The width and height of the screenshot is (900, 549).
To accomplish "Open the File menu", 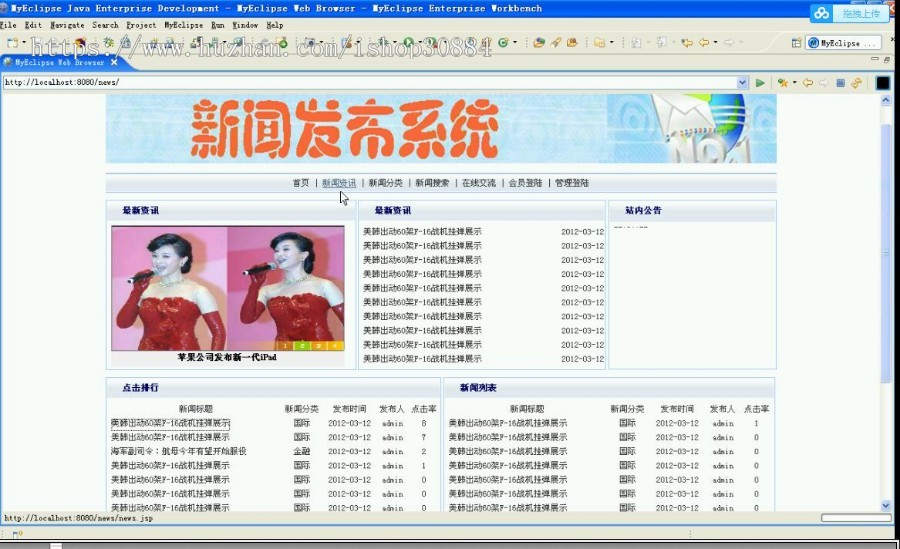I will (8, 25).
